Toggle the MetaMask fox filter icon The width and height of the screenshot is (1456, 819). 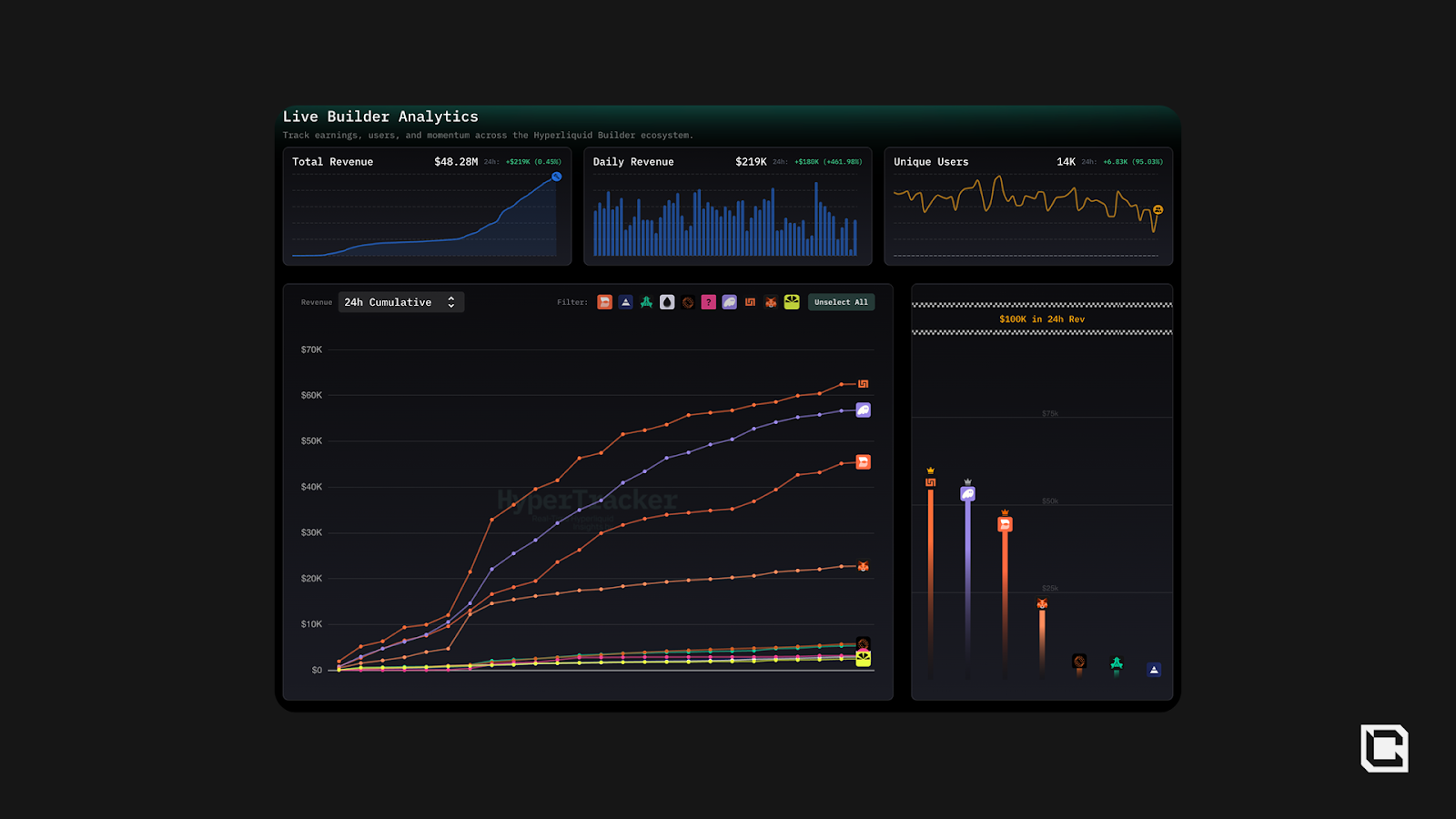click(771, 302)
